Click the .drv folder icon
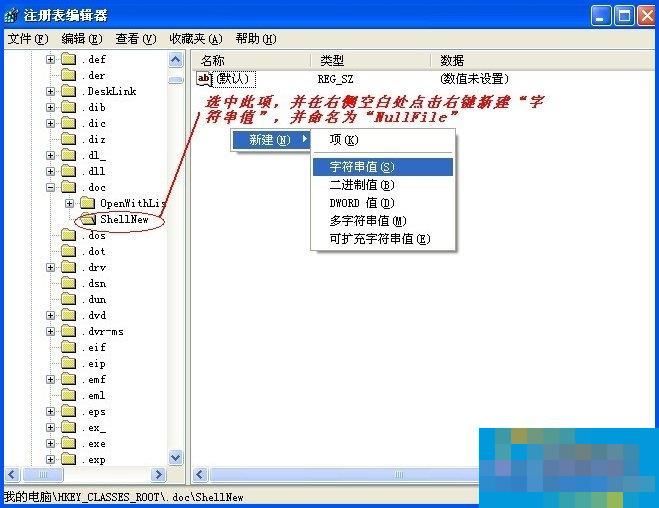659x508 pixels. tap(69, 267)
